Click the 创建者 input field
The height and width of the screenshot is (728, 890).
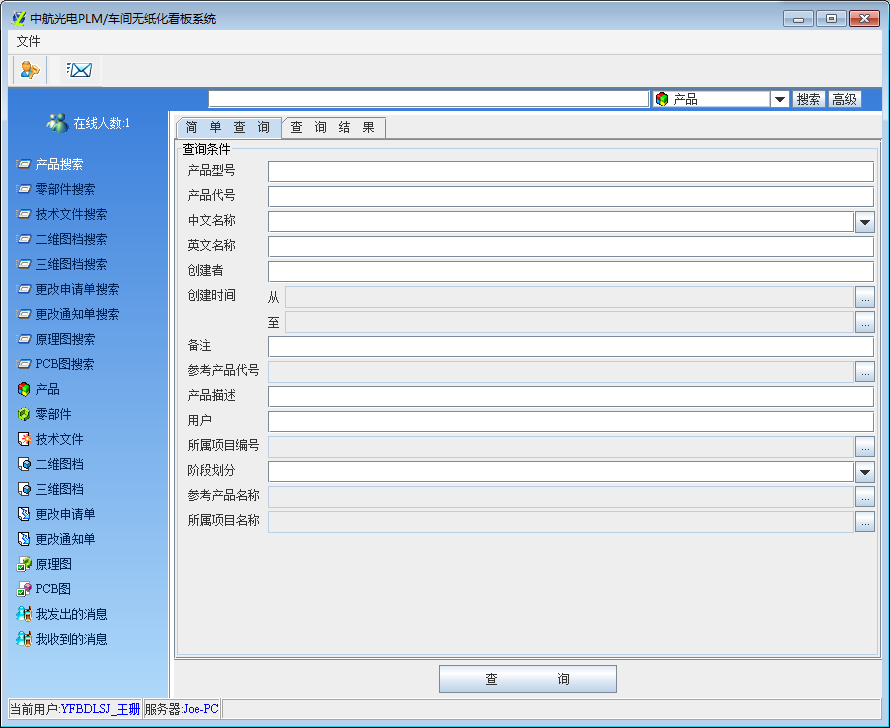click(x=571, y=271)
